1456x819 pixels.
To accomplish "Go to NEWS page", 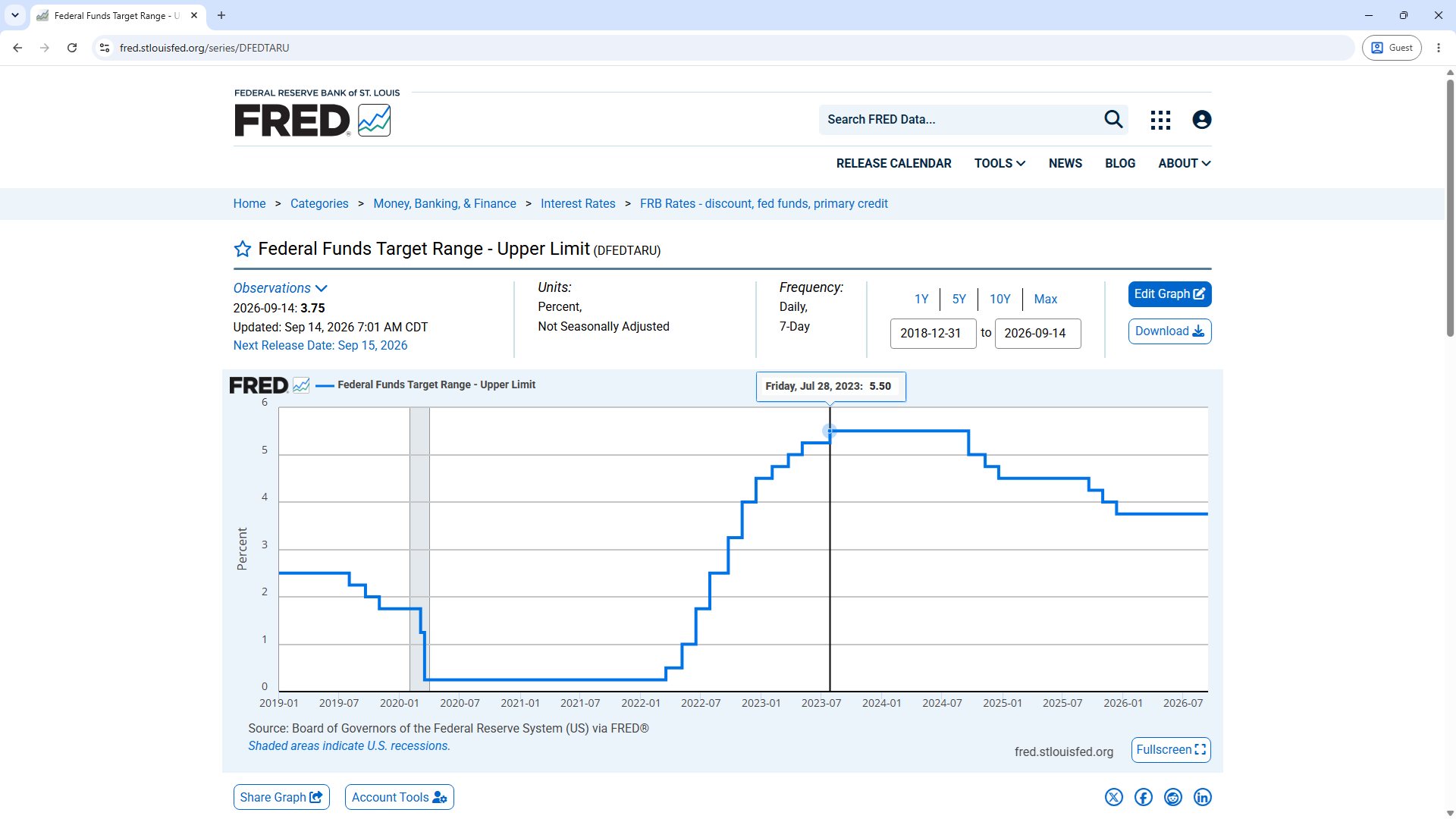I will click(x=1065, y=163).
